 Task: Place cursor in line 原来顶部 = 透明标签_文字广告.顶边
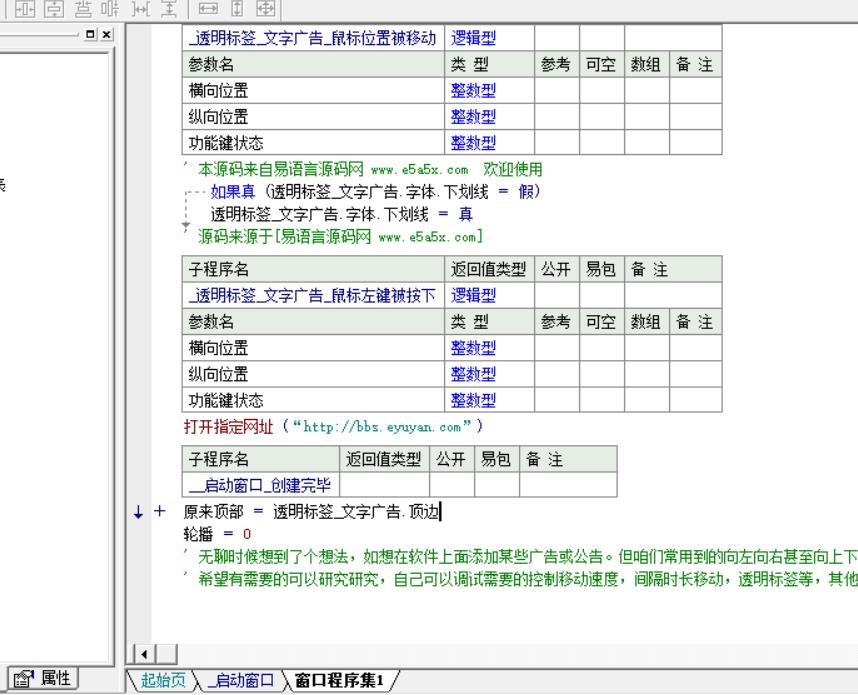click(x=311, y=512)
